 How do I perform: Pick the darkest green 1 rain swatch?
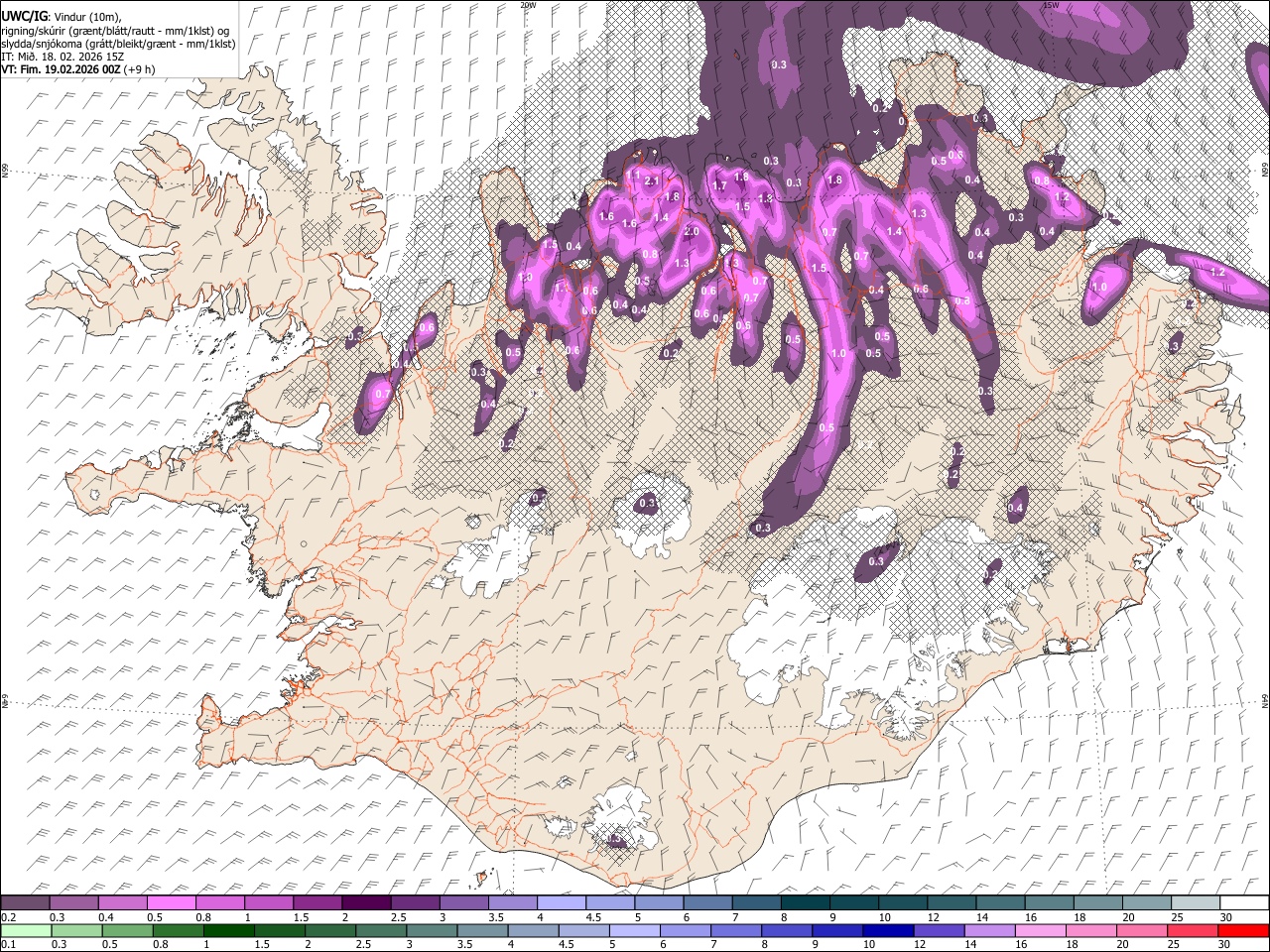[228, 930]
